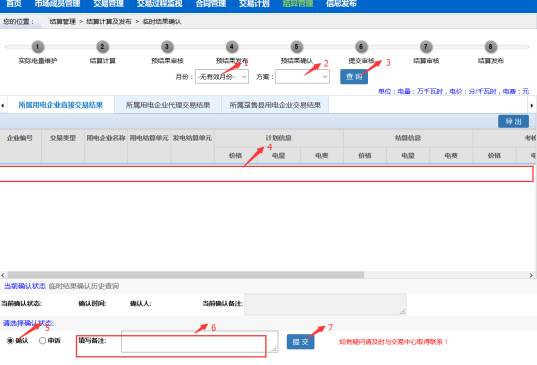Open the 月份 dropdown
This screenshot has height=365, width=537.
click(222, 77)
